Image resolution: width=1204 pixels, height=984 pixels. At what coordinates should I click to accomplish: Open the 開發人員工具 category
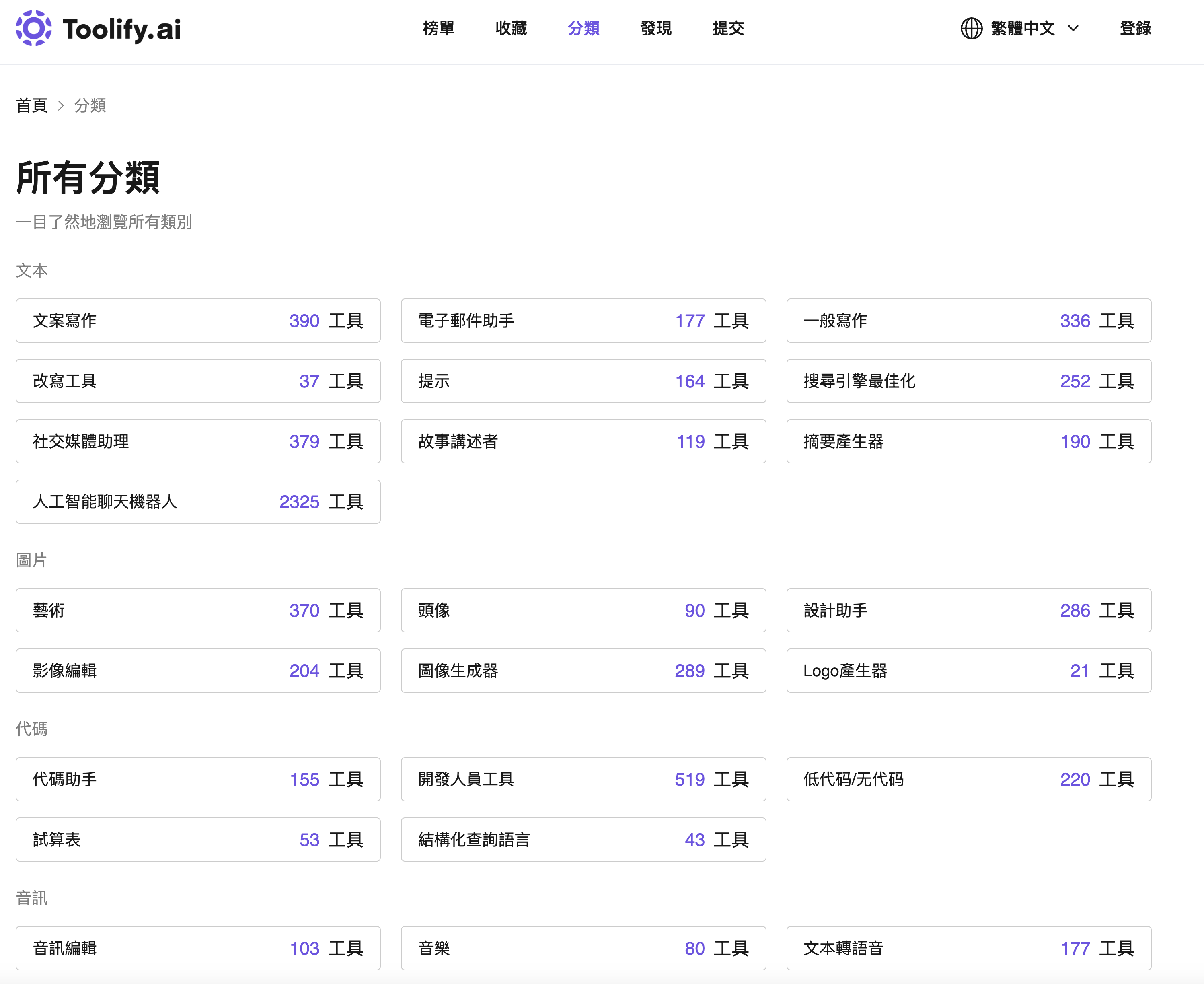583,779
